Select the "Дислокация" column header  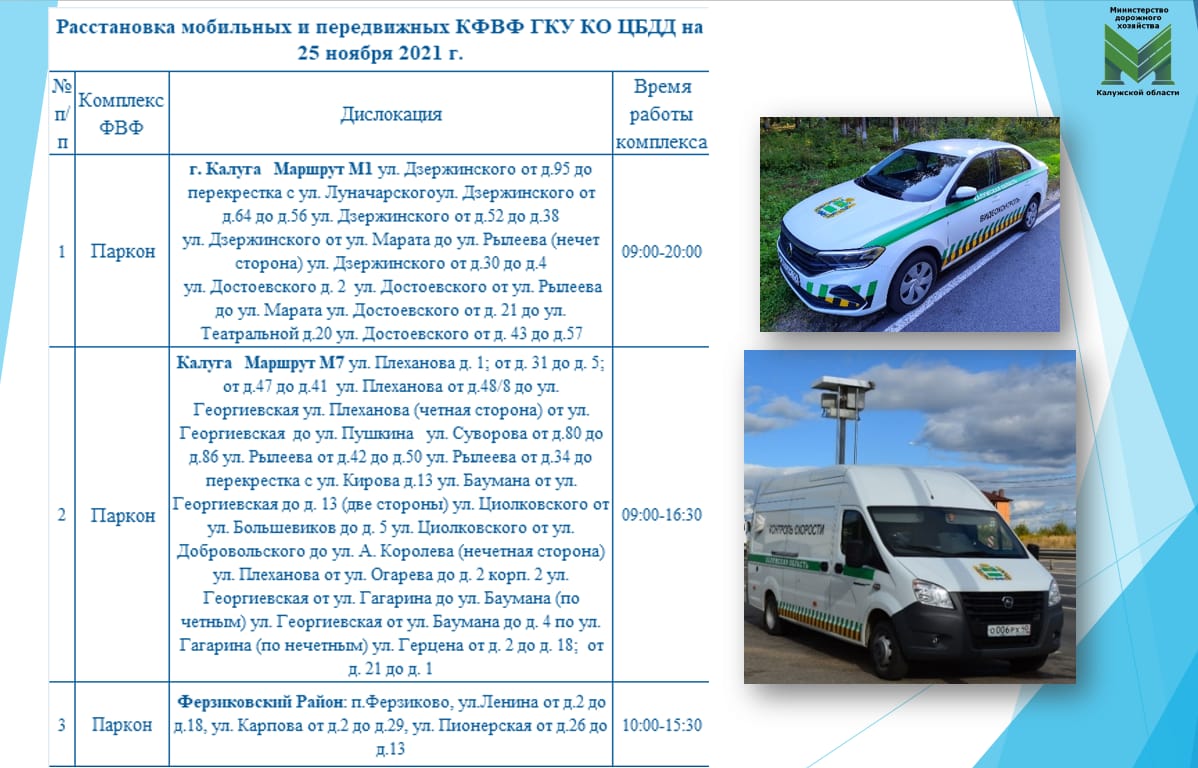coord(391,114)
